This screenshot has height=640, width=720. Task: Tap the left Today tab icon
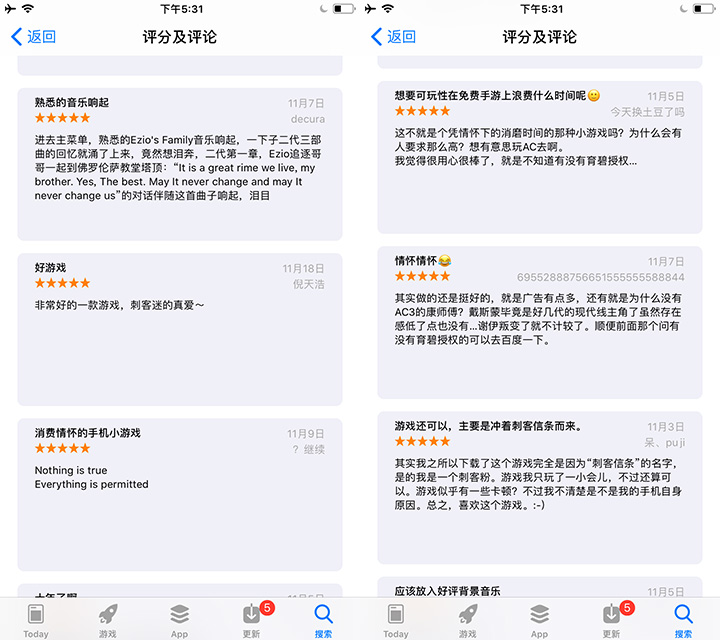pyautogui.click(x=36, y=620)
